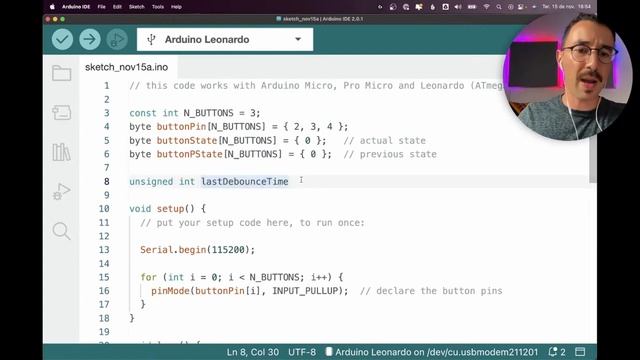Open the Arduino IDE application menu
Image resolution: width=640 pixels, height=360 pixels.
click(x=76, y=7)
